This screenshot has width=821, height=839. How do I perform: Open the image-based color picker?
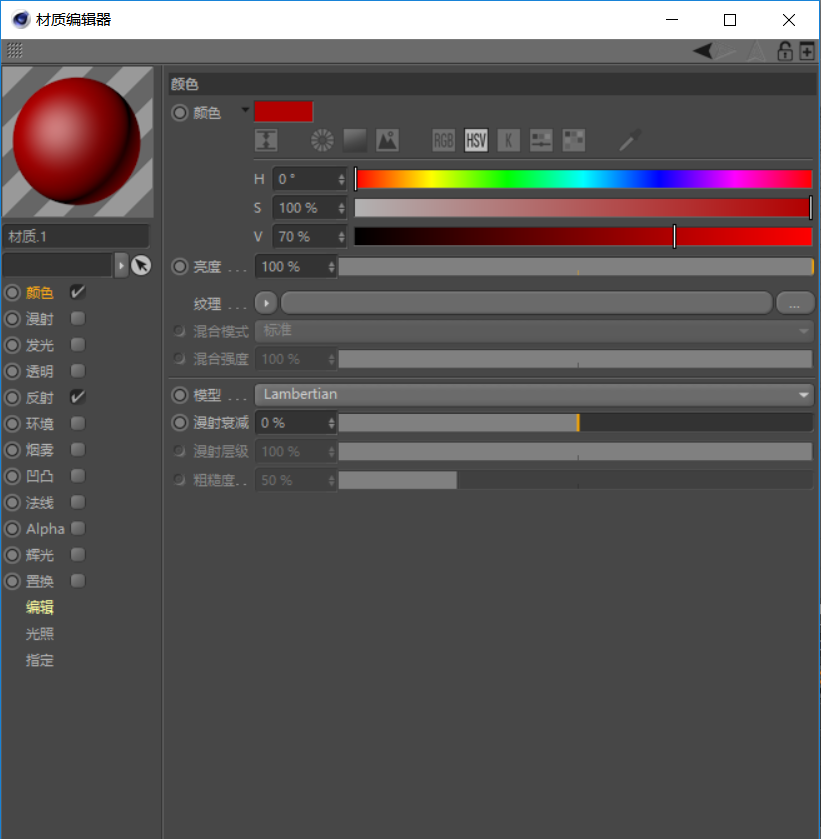coord(388,140)
